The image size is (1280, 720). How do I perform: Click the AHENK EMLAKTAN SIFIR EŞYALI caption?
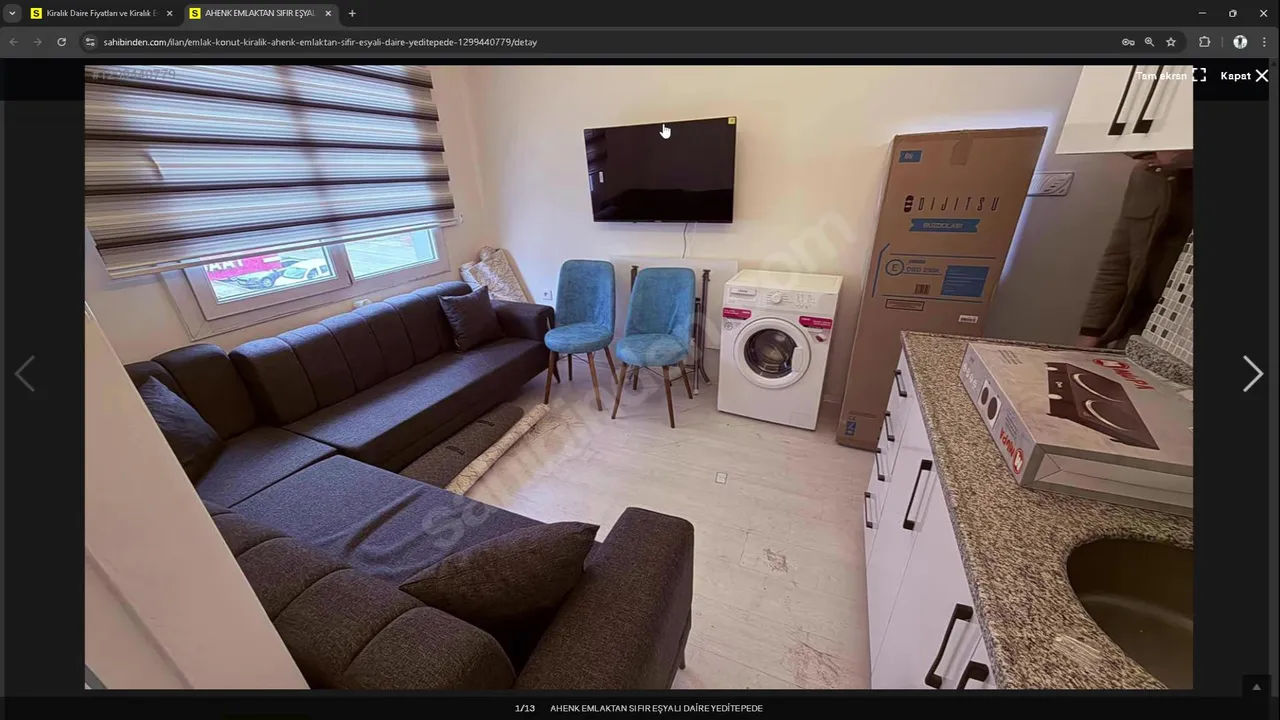pyautogui.click(x=656, y=708)
